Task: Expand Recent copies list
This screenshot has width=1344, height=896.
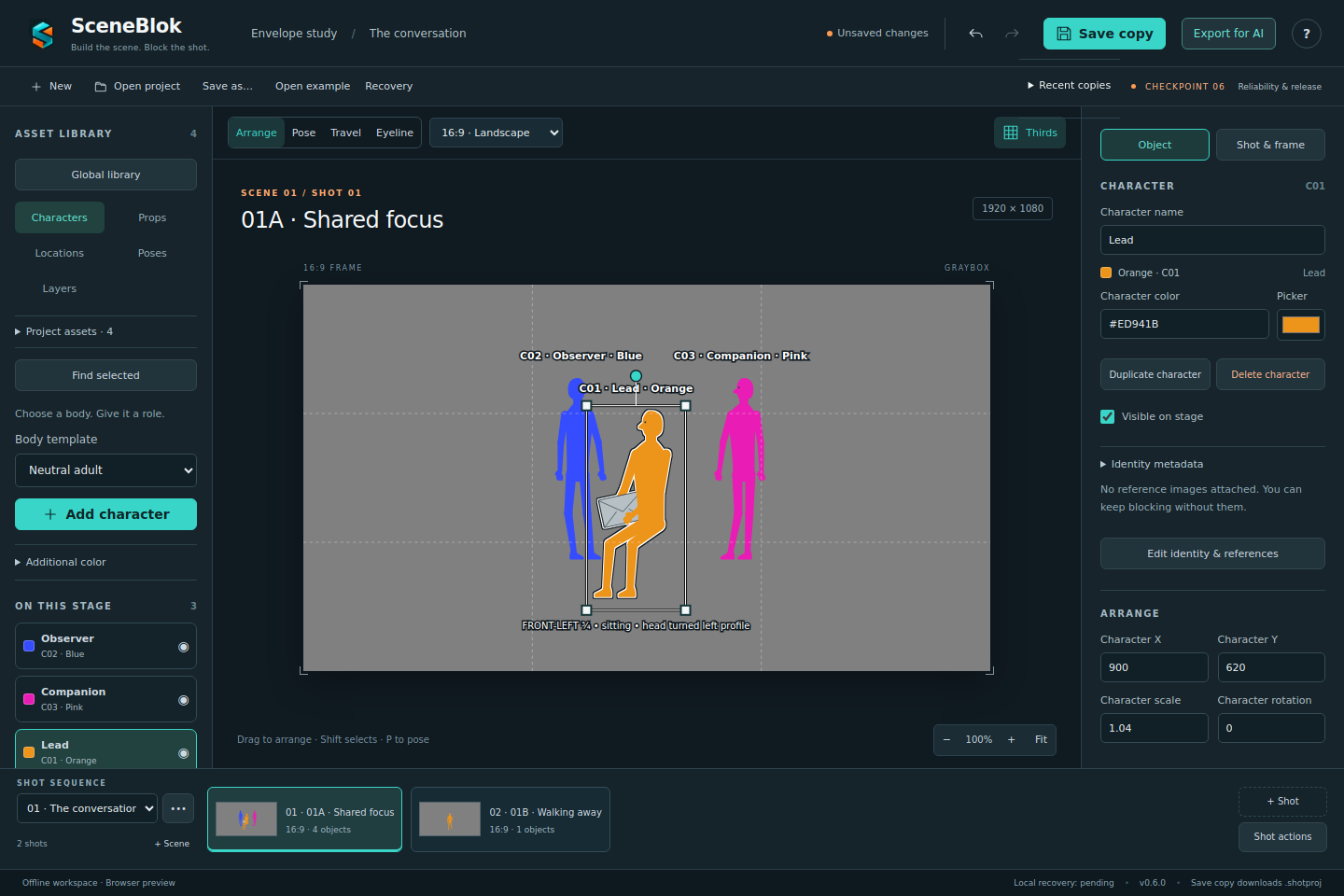Action: click(x=1070, y=85)
